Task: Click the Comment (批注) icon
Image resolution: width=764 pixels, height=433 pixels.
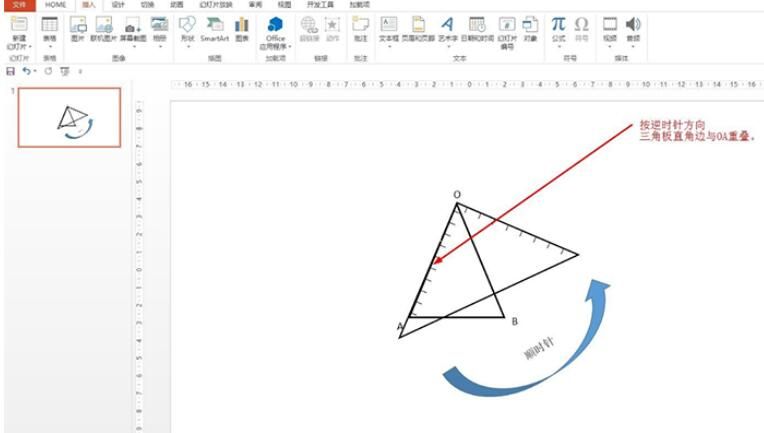Action: [x=361, y=24]
